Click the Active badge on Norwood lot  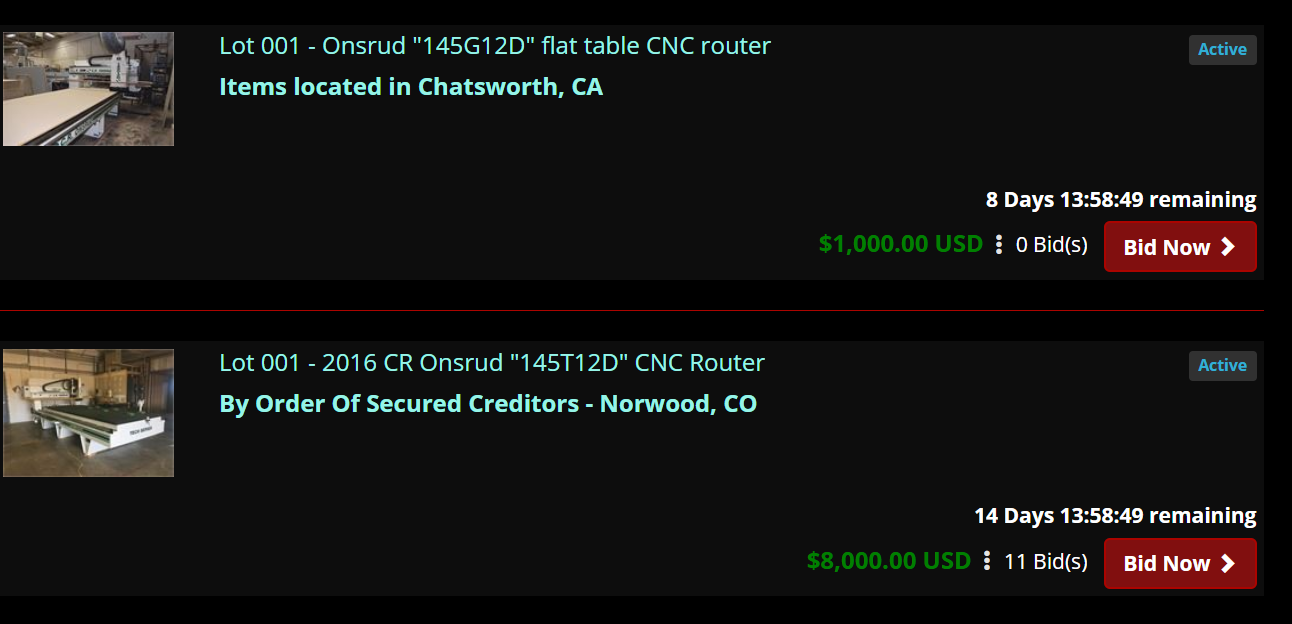1222,365
